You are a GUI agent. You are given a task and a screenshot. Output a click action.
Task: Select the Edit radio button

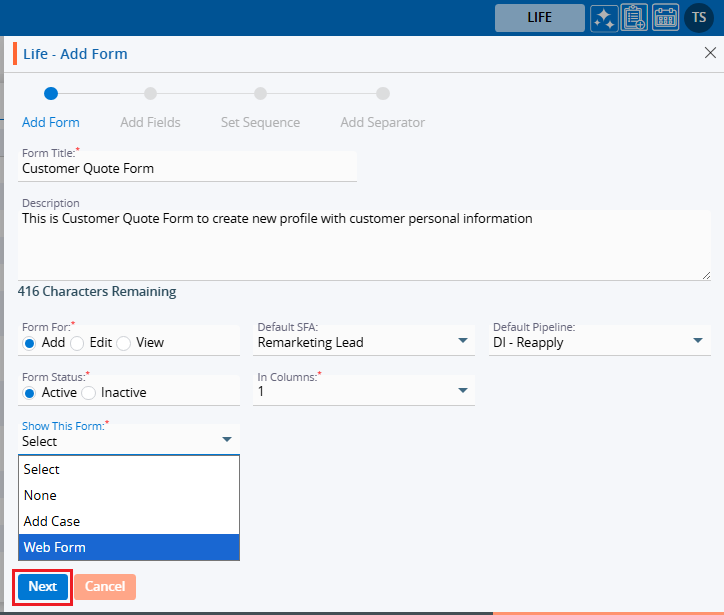click(x=78, y=343)
